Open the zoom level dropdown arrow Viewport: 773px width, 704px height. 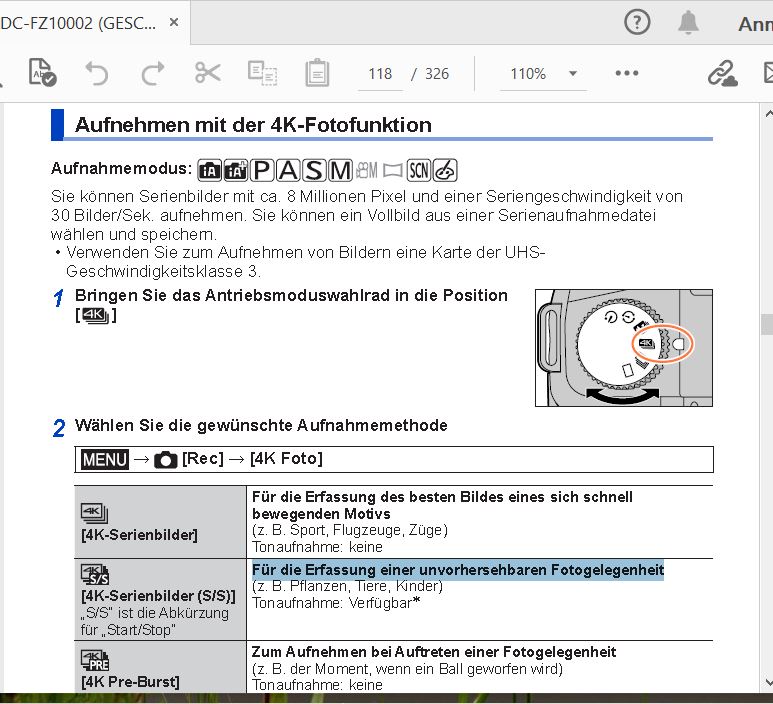click(x=573, y=74)
